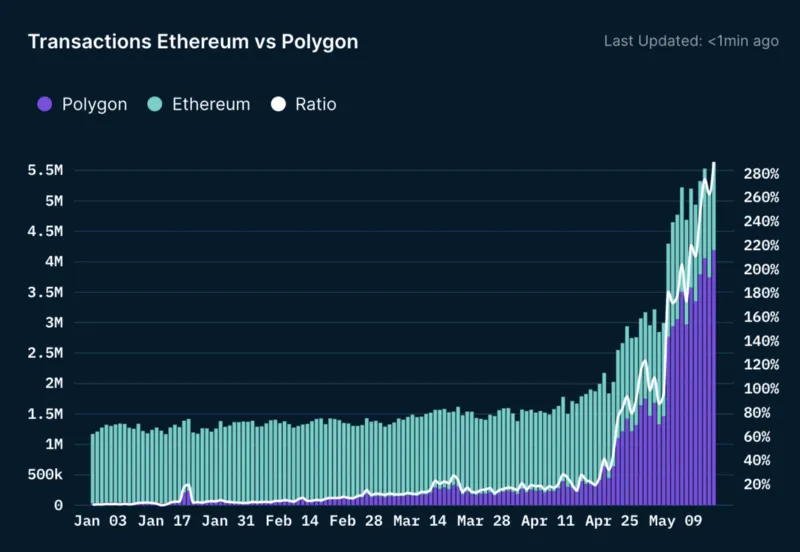Viewport: 800px width, 552px height.
Task: Select the Jan 17 x-axis label
Action: click(x=164, y=521)
